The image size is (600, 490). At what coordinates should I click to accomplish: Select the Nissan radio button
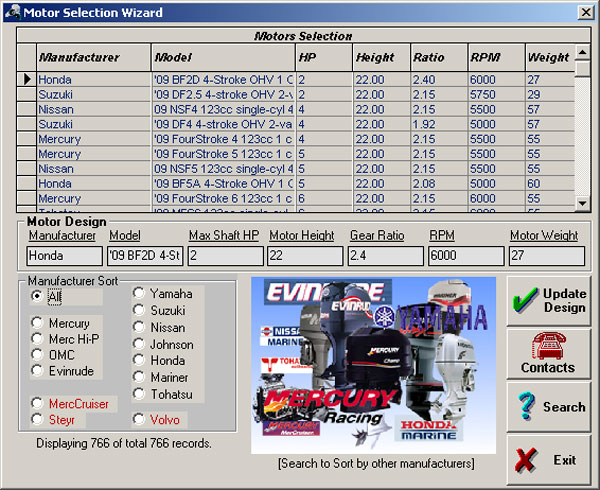coord(139,327)
